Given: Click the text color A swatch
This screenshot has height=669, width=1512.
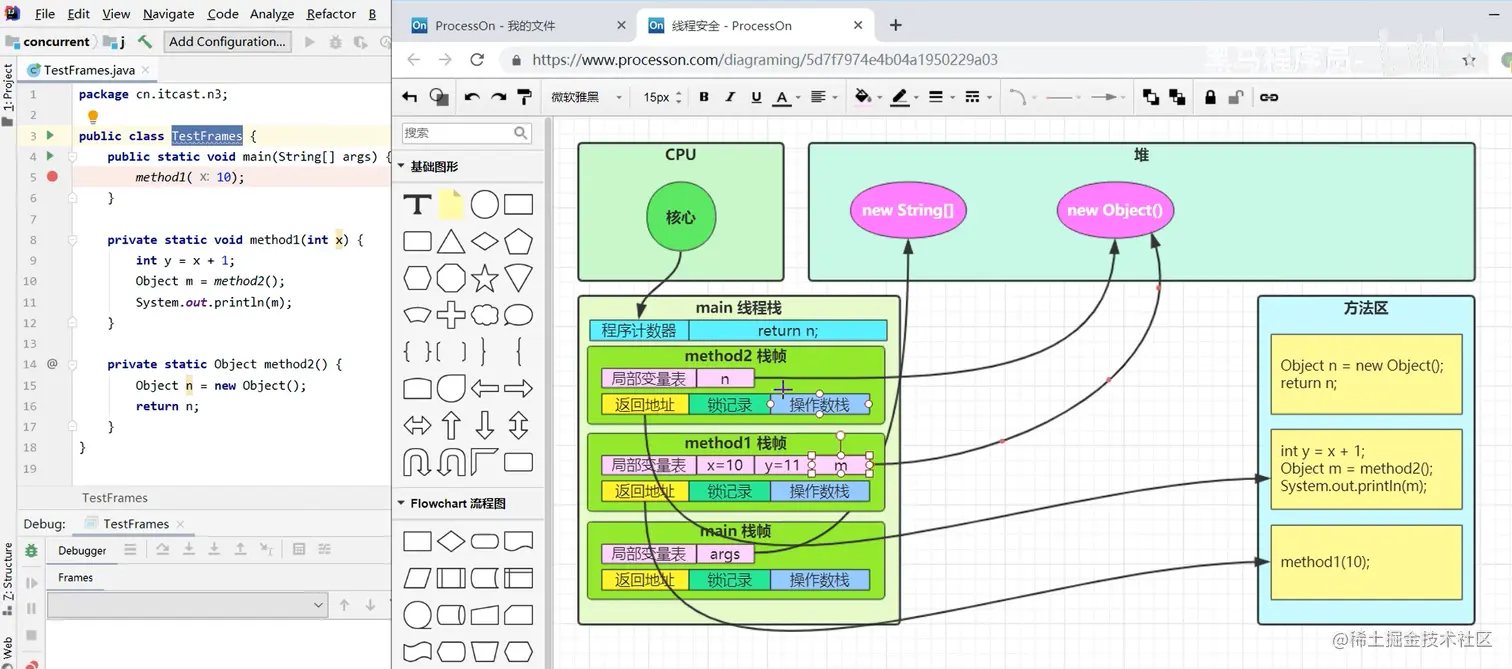Looking at the screenshot, I should pos(782,97).
